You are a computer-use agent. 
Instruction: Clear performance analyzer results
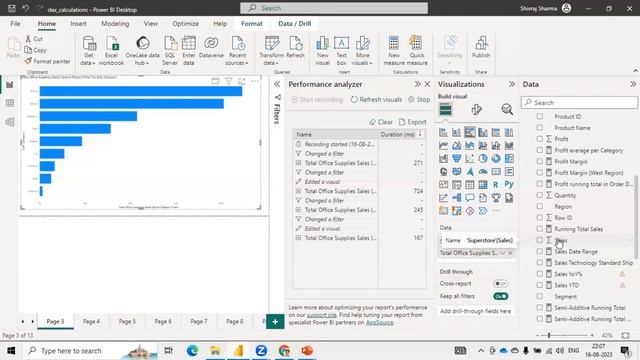(381, 122)
